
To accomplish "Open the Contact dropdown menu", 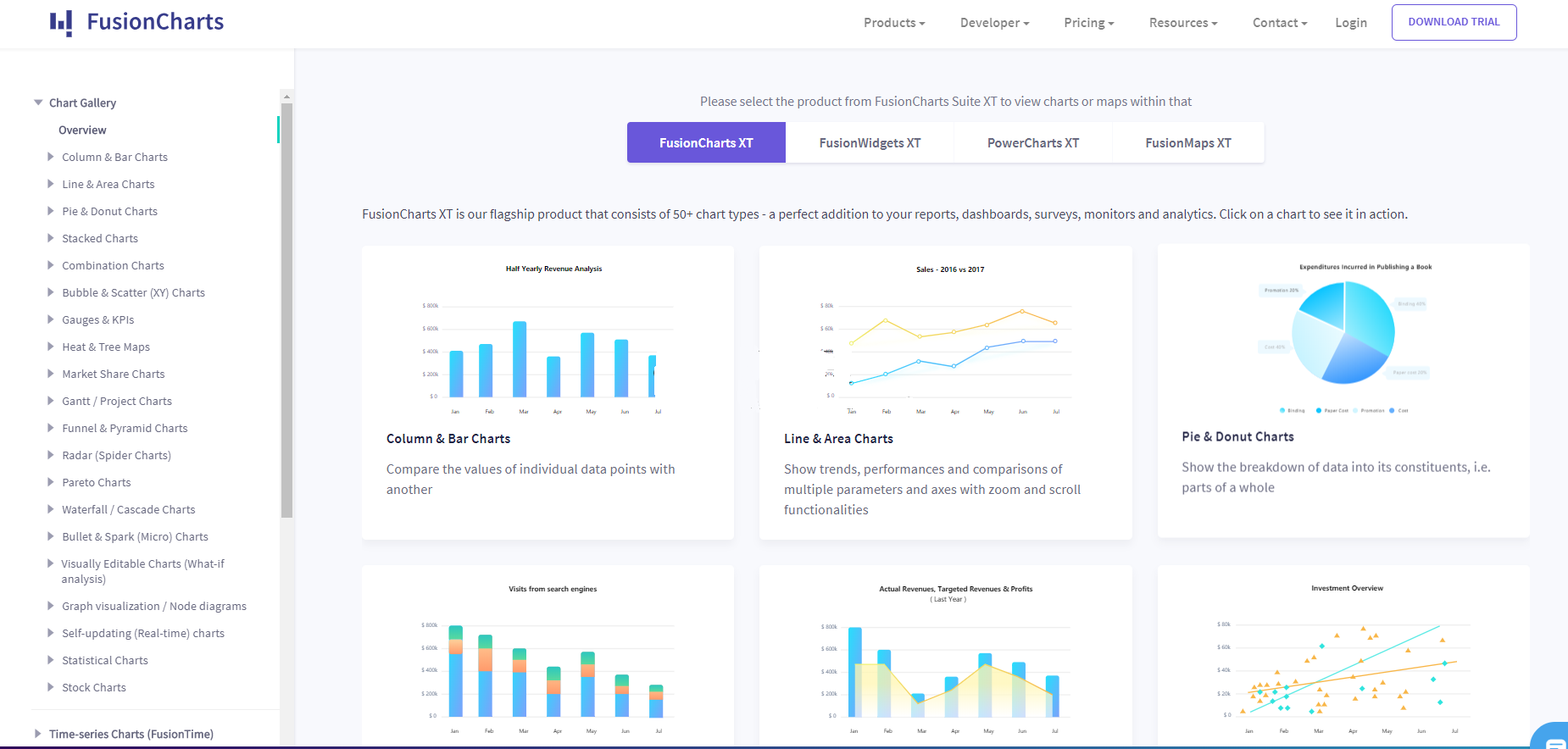I will point(1280,23).
